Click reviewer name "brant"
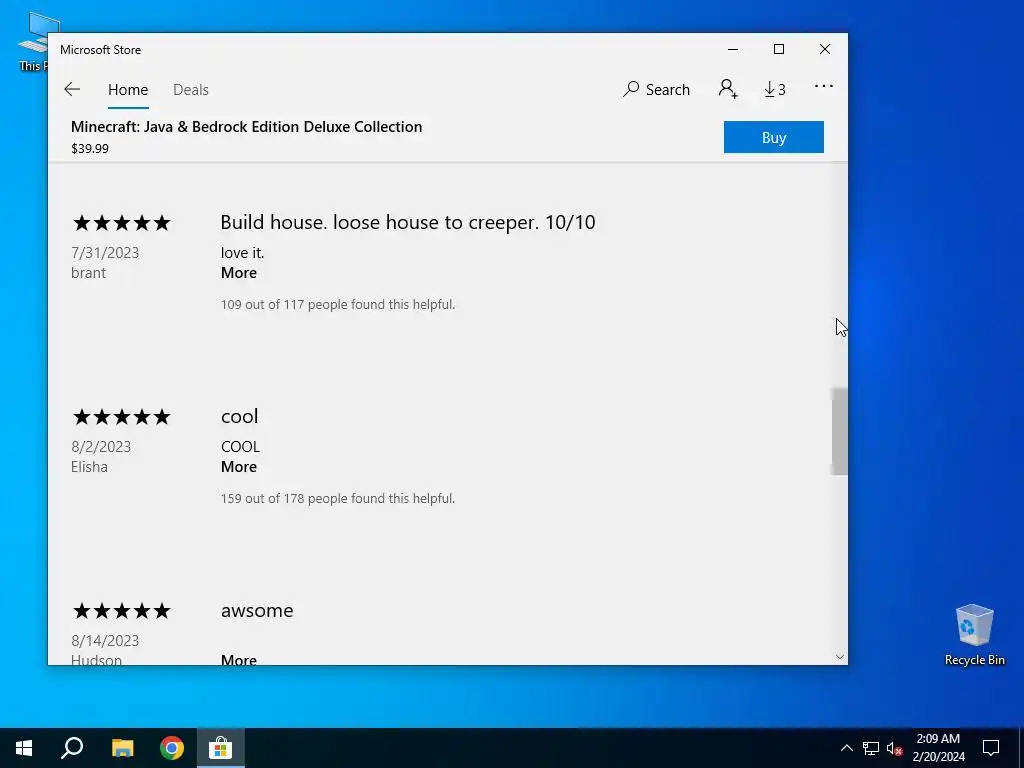 pos(88,273)
